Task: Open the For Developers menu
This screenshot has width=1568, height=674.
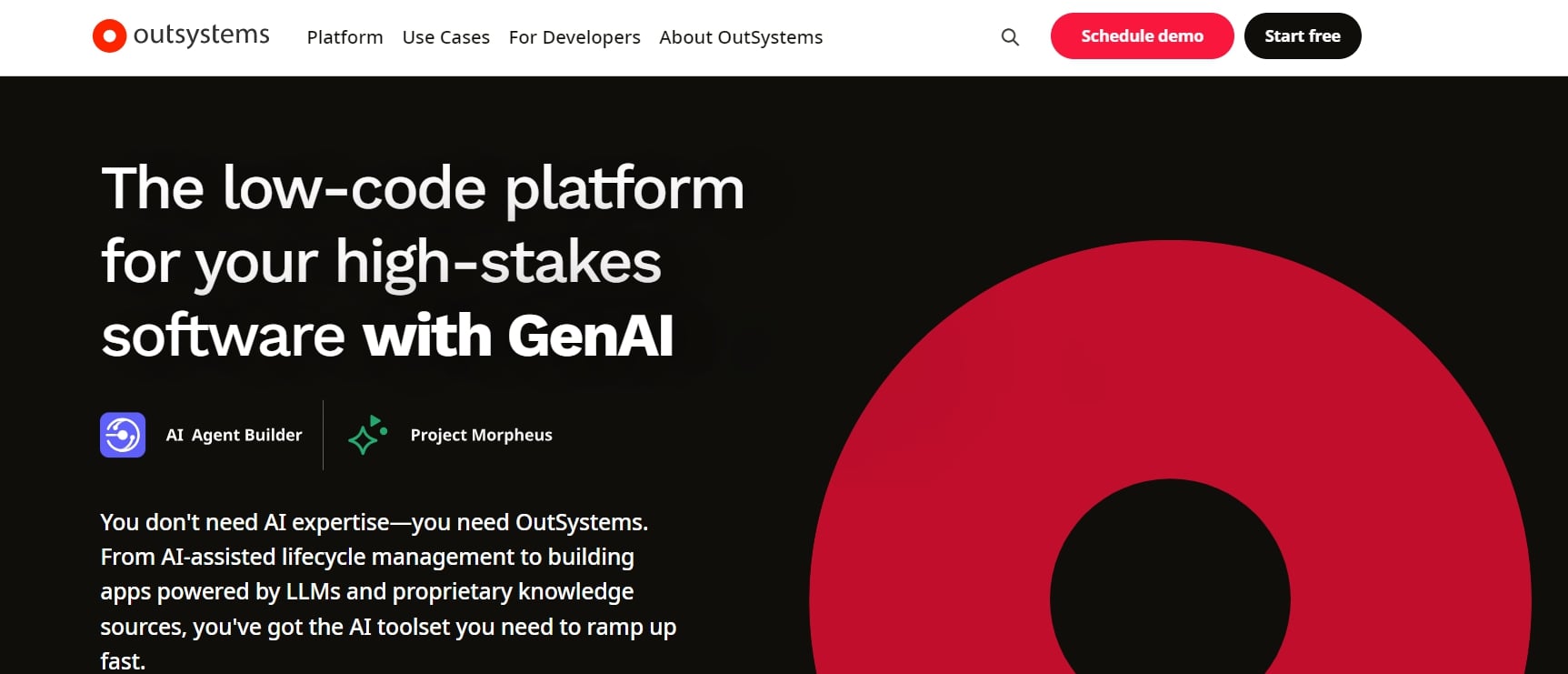Action: [x=574, y=37]
